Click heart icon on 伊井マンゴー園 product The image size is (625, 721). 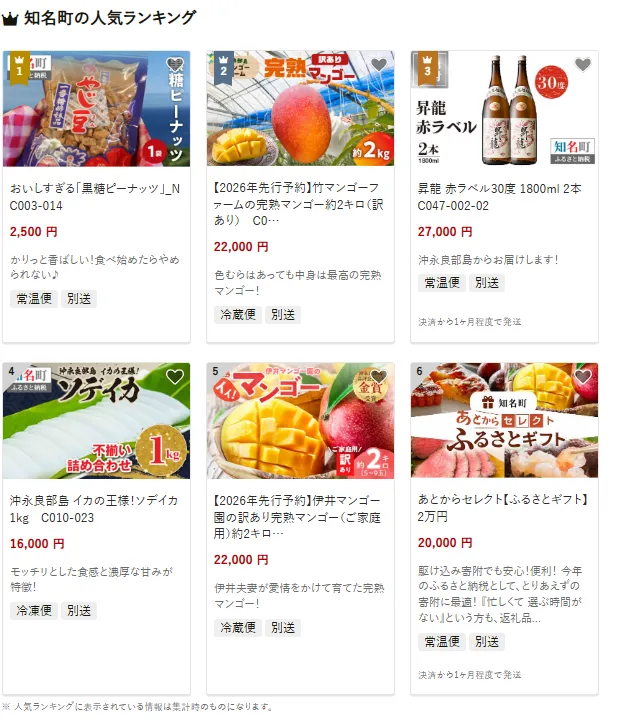tap(379, 377)
